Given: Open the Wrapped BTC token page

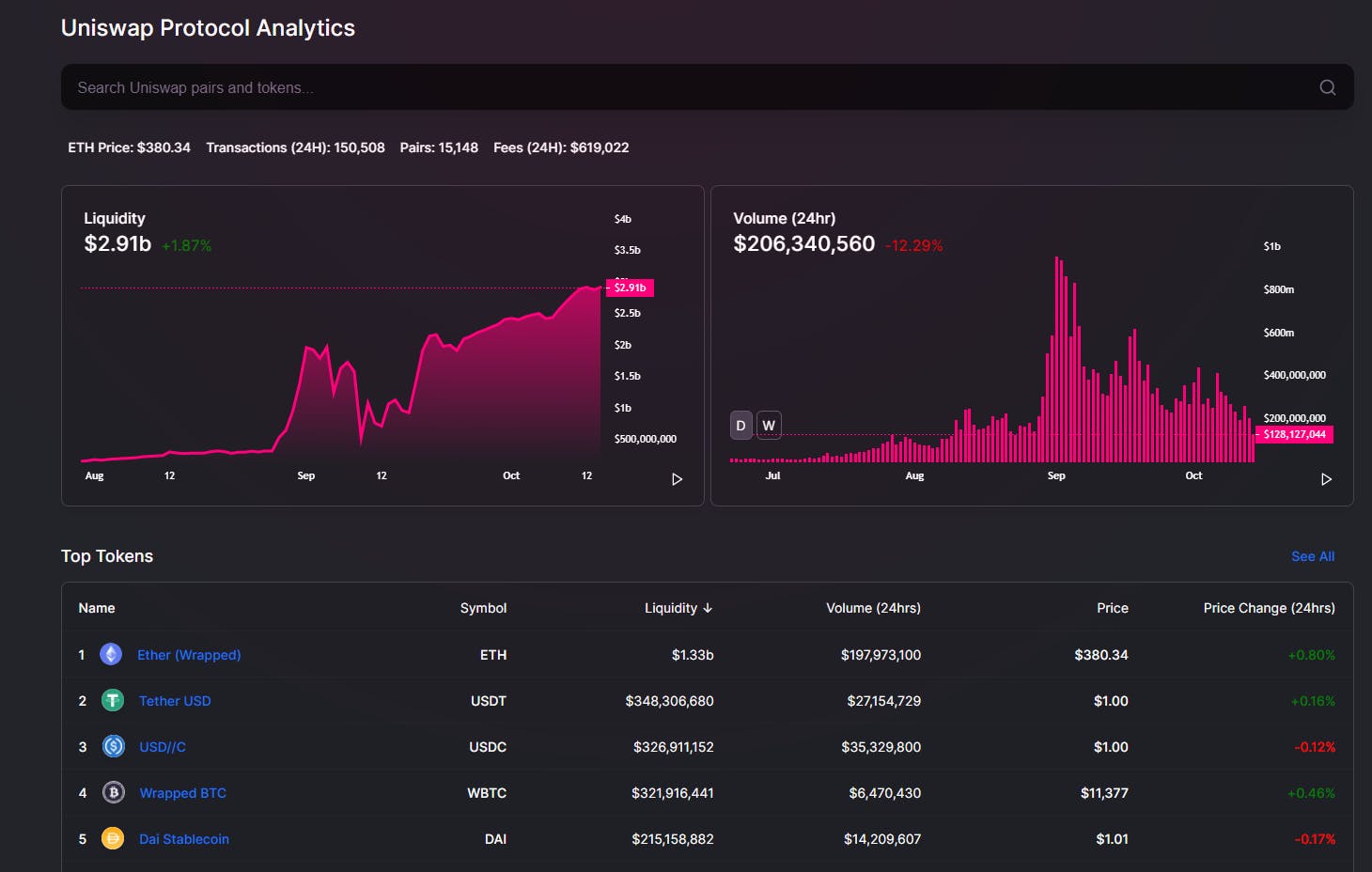Looking at the screenshot, I should [x=182, y=793].
